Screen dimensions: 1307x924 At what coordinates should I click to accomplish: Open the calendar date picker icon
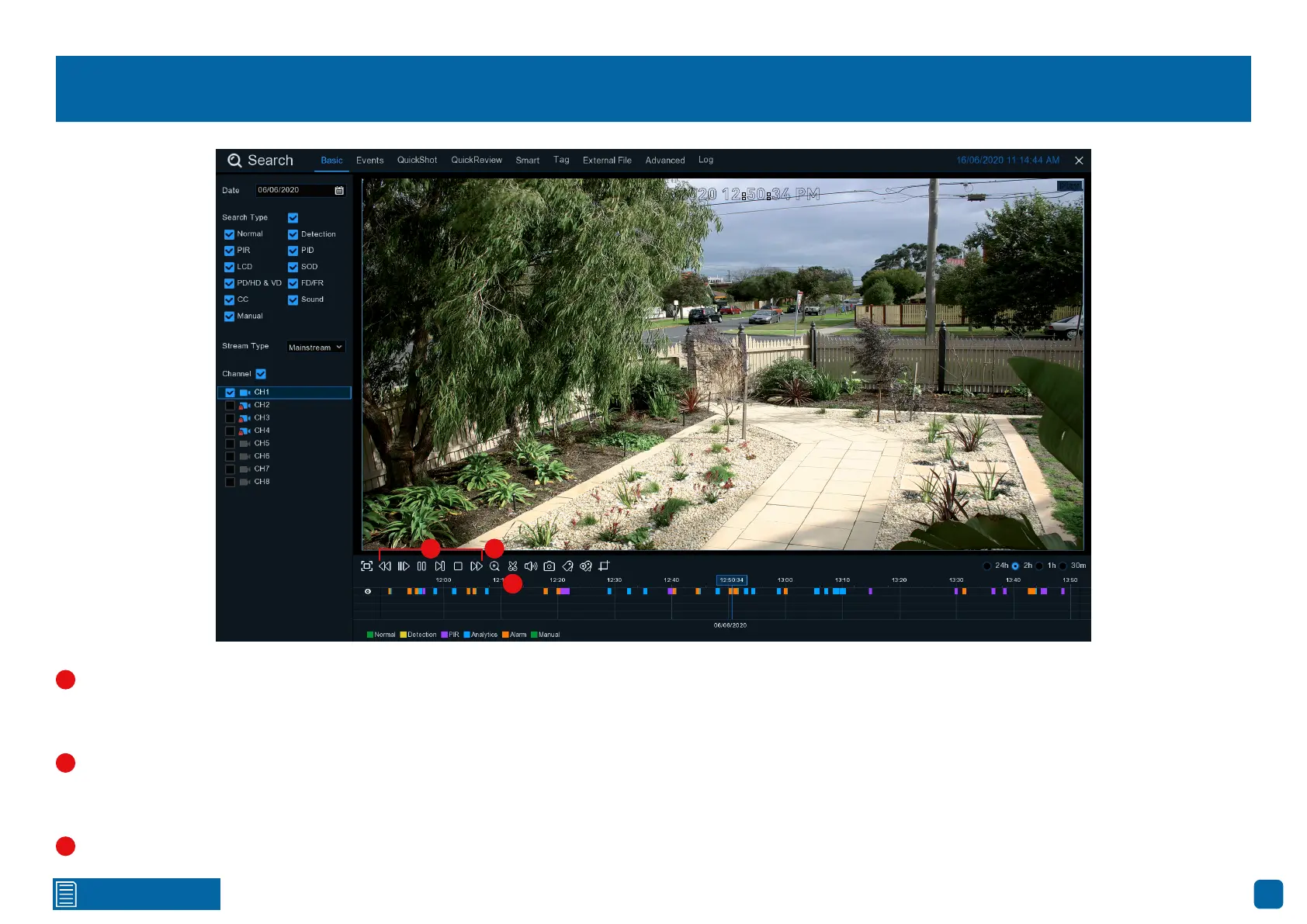pos(339,190)
